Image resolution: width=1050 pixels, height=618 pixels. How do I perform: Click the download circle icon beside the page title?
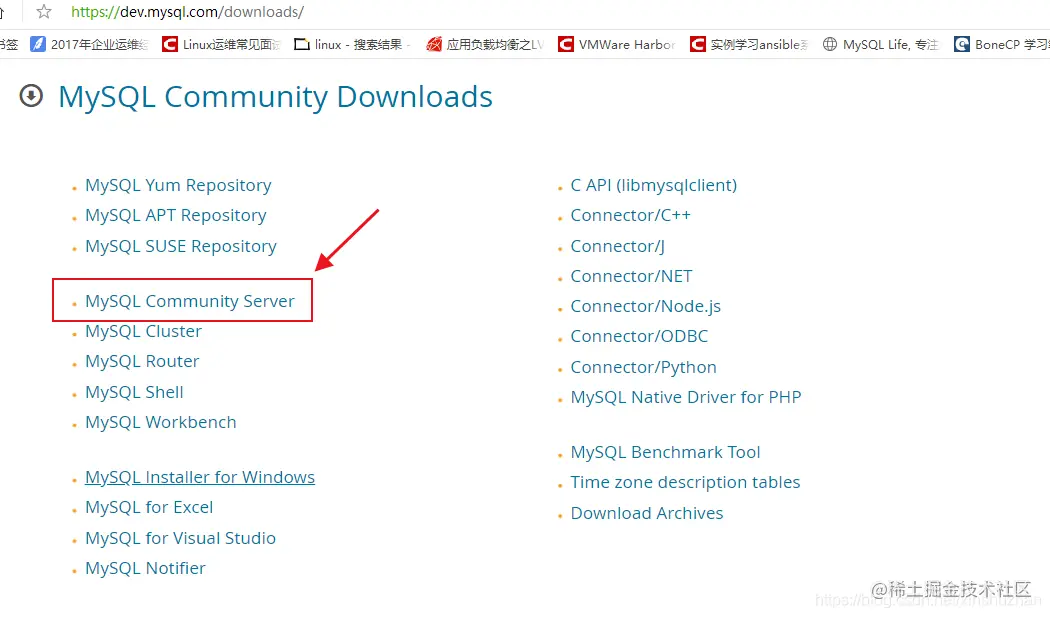(x=31, y=96)
